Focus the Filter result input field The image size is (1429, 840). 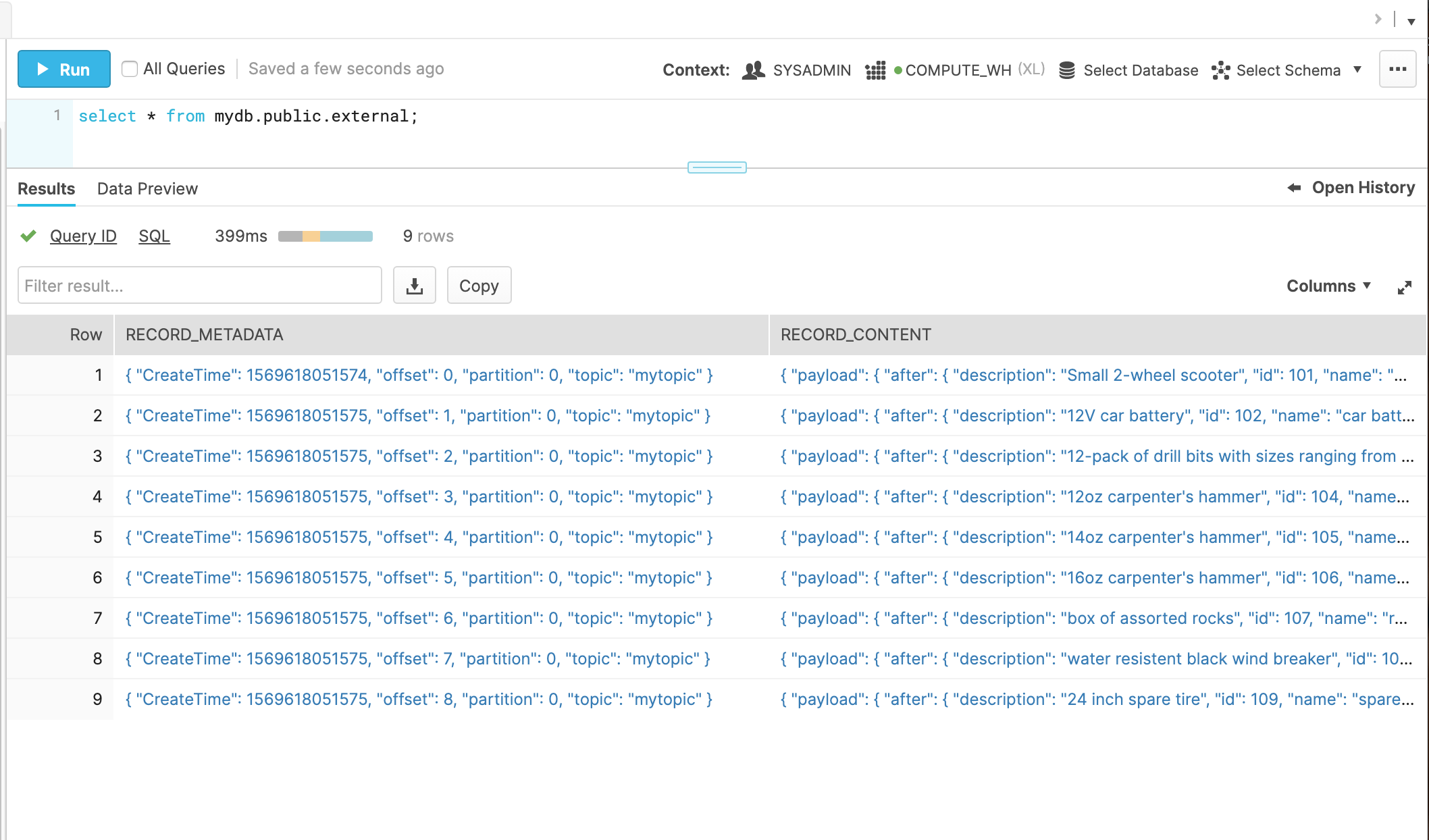point(200,285)
